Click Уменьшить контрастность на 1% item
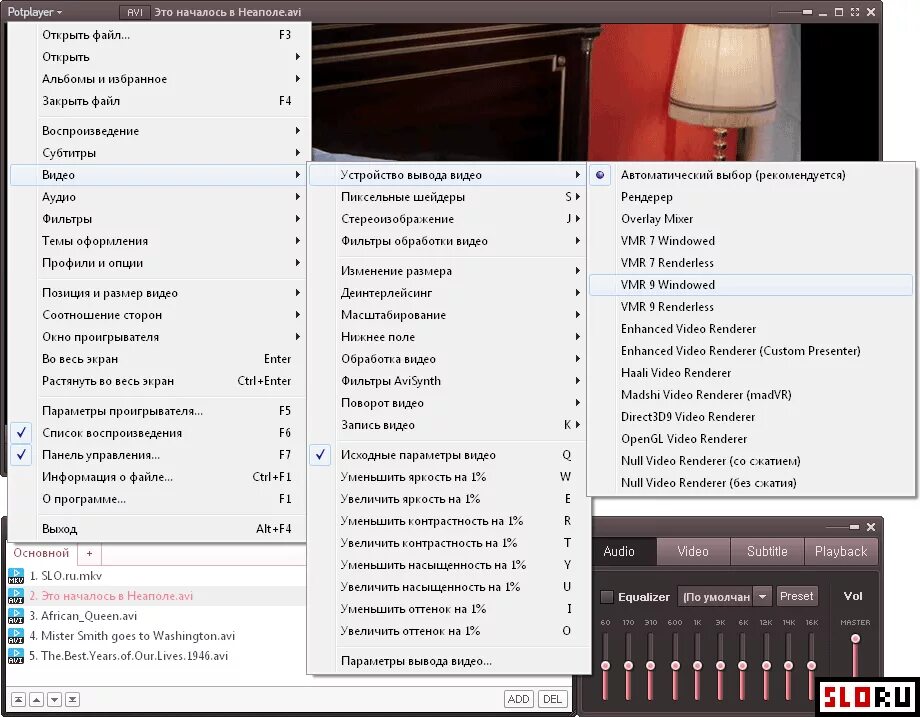 (448, 521)
